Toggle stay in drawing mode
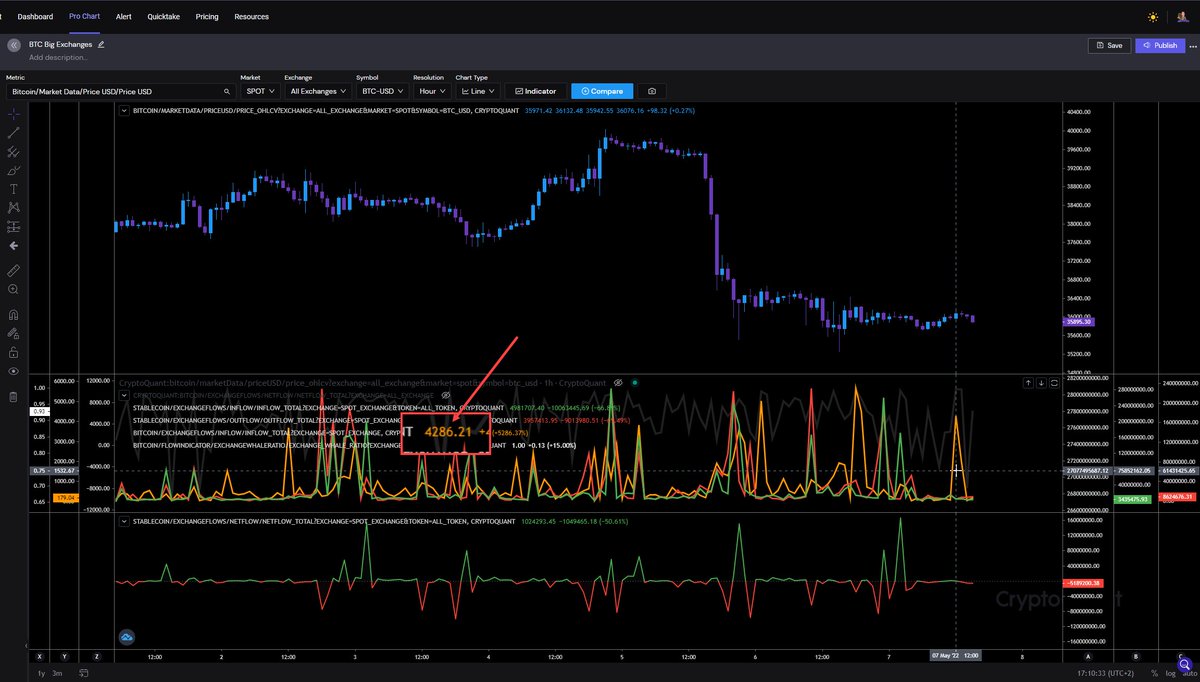This screenshot has height=682, width=1200. [14, 333]
